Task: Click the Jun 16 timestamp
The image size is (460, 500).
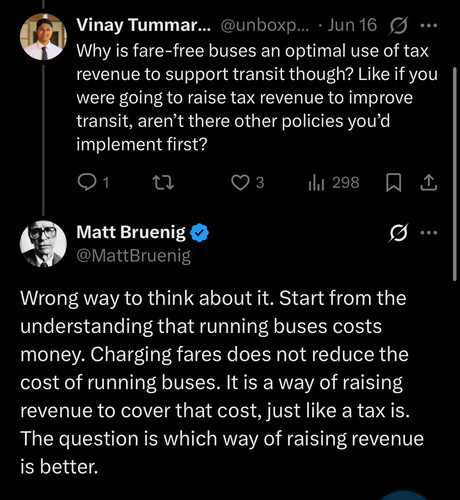Action: point(352,25)
